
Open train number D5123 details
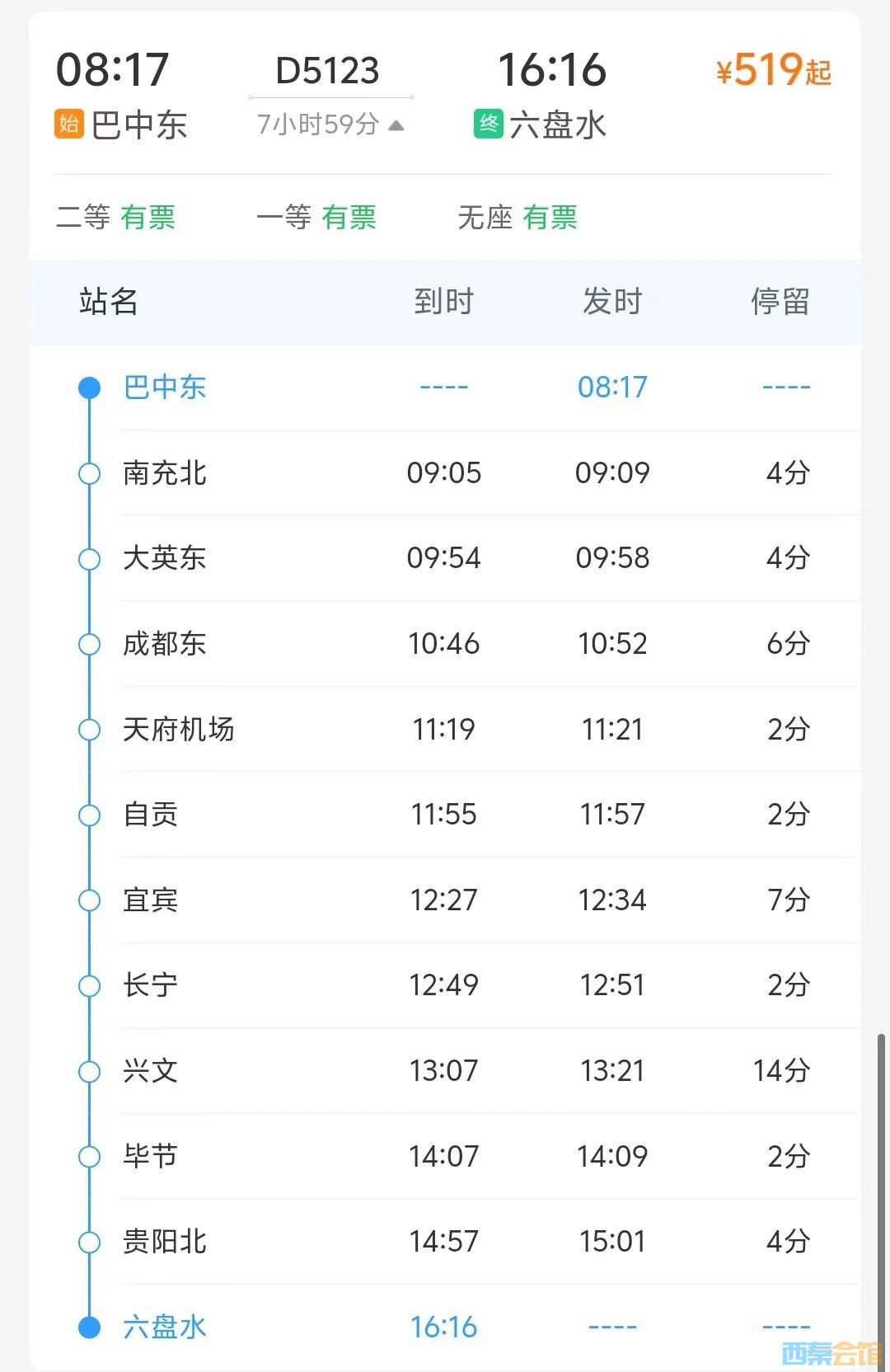click(x=328, y=71)
